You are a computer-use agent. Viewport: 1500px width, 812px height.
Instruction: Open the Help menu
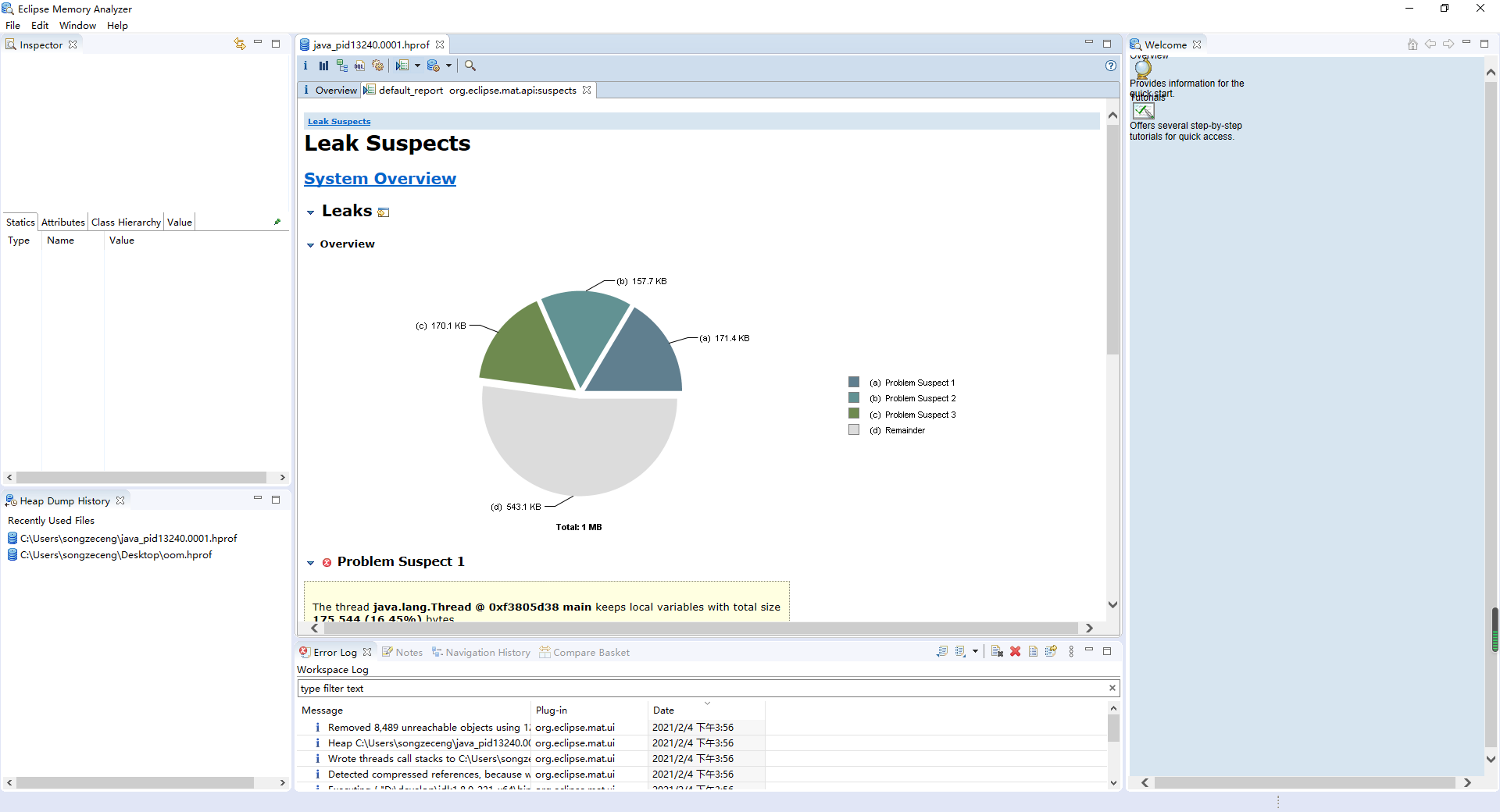(x=117, y=25)
